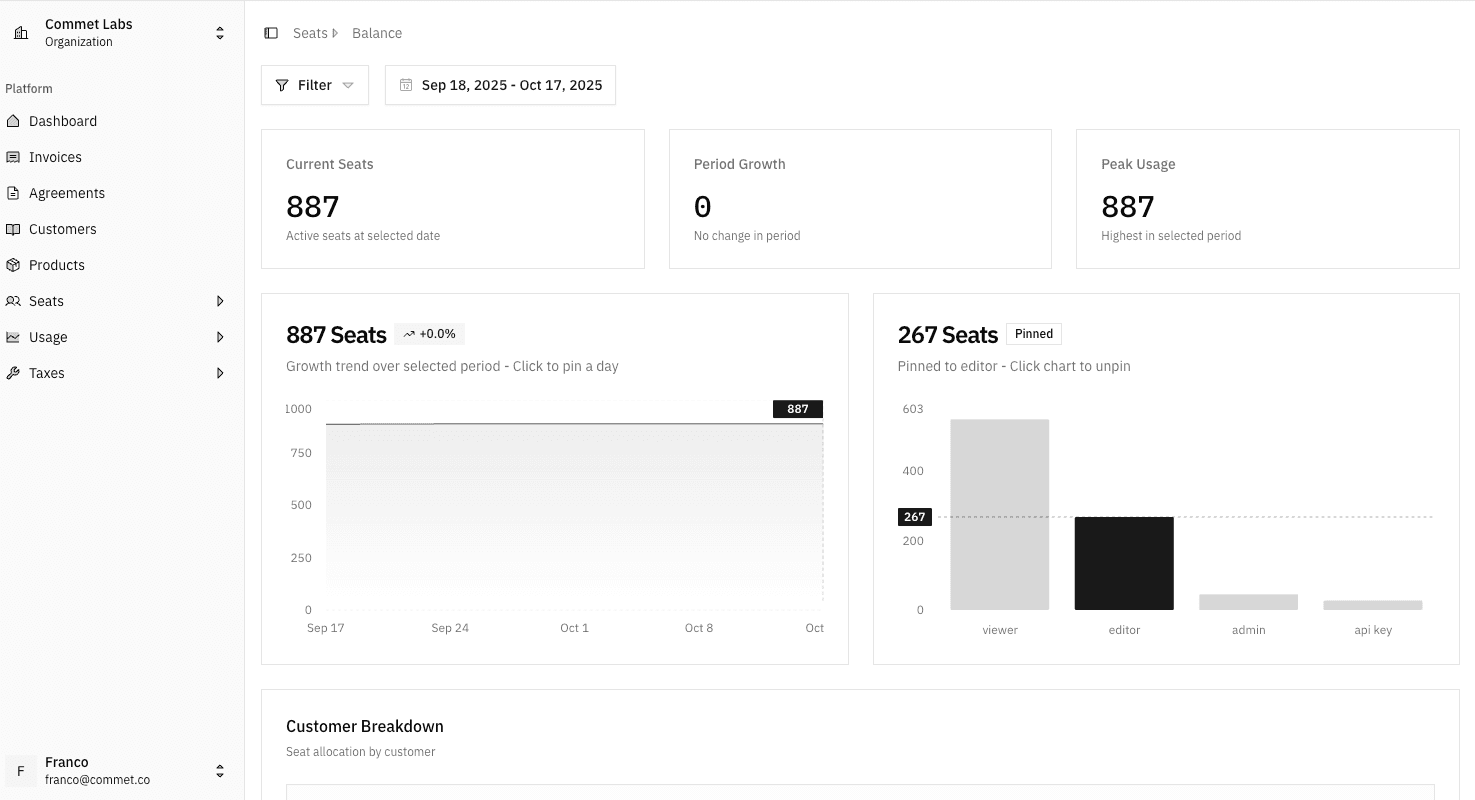
Task: Select the Products icon in the sidebar
Action: click(x=15, y=264)
